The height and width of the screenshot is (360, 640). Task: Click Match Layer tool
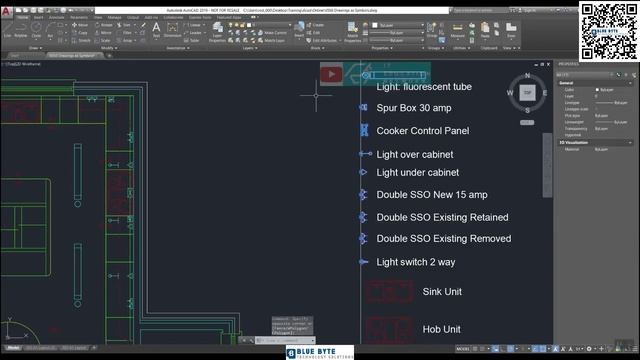click(x=271, y=40)
